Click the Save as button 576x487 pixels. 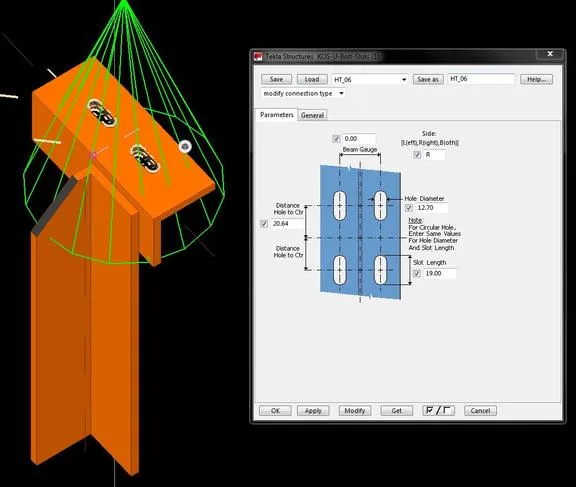pos(428,79)
